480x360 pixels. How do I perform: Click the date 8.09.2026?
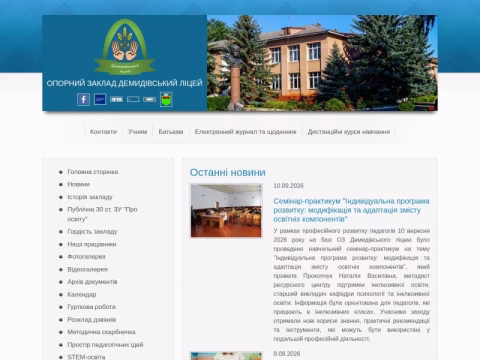[x=287, y=353]
